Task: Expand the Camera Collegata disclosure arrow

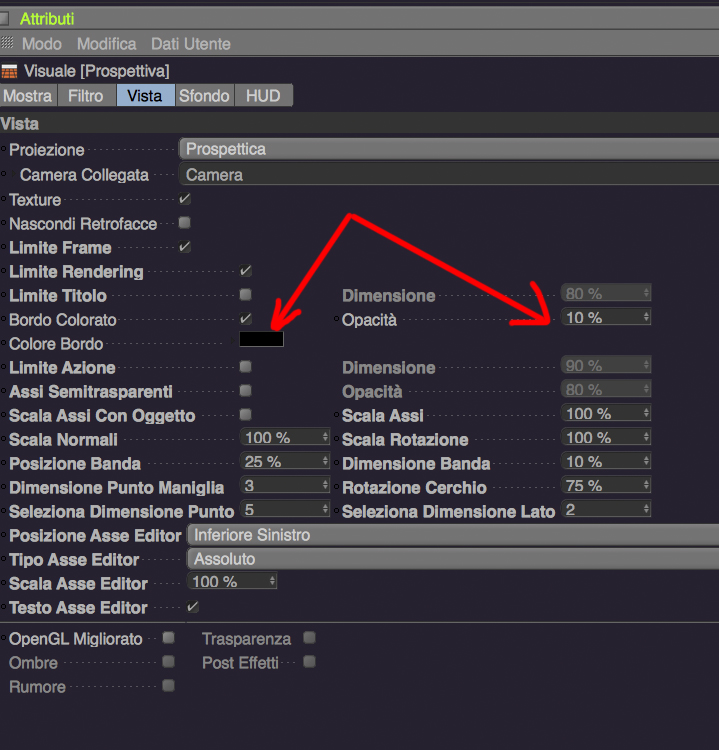Action: pos(13,174)
